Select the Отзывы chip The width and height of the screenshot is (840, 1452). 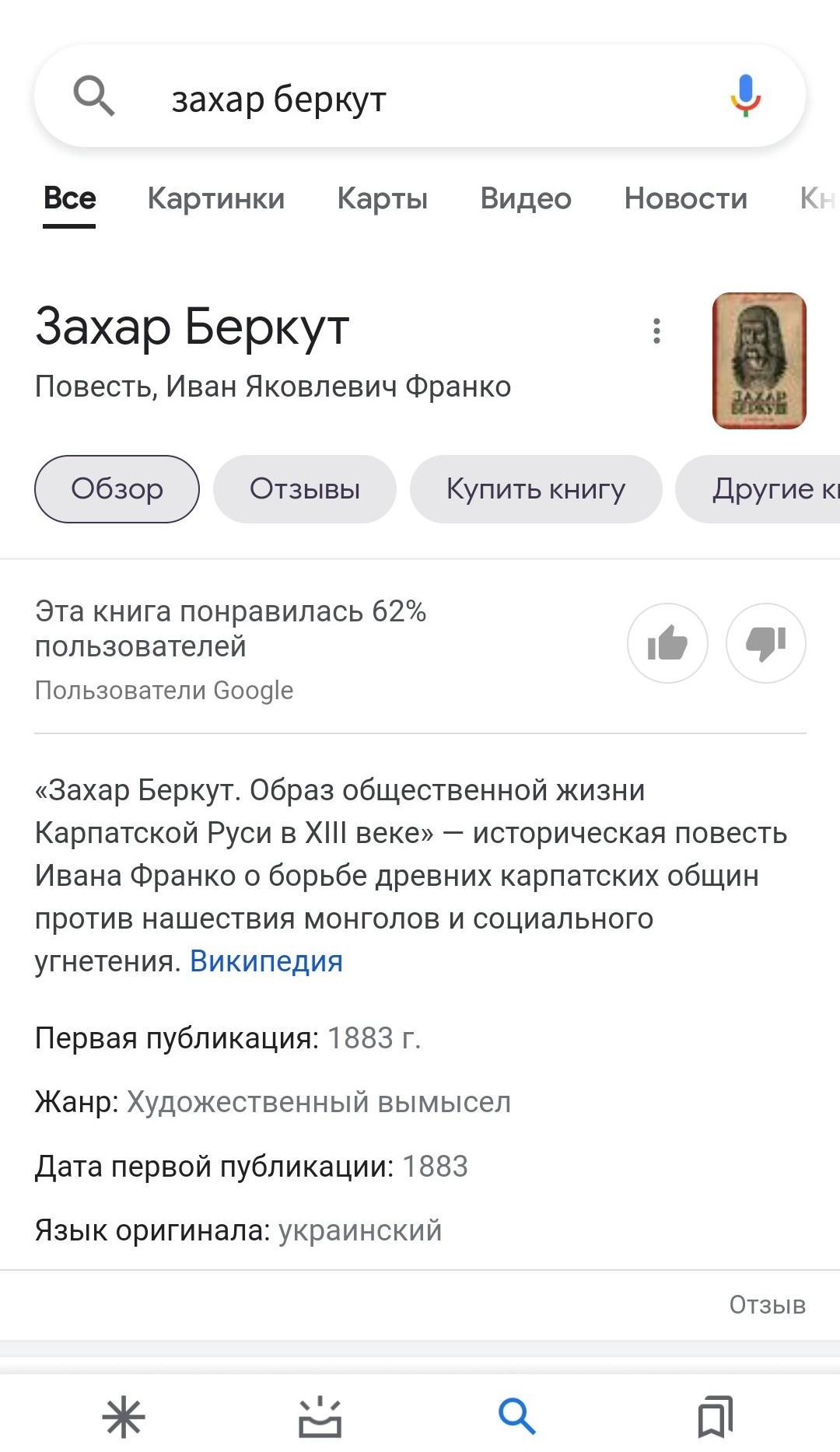click(x=304, y=489)
